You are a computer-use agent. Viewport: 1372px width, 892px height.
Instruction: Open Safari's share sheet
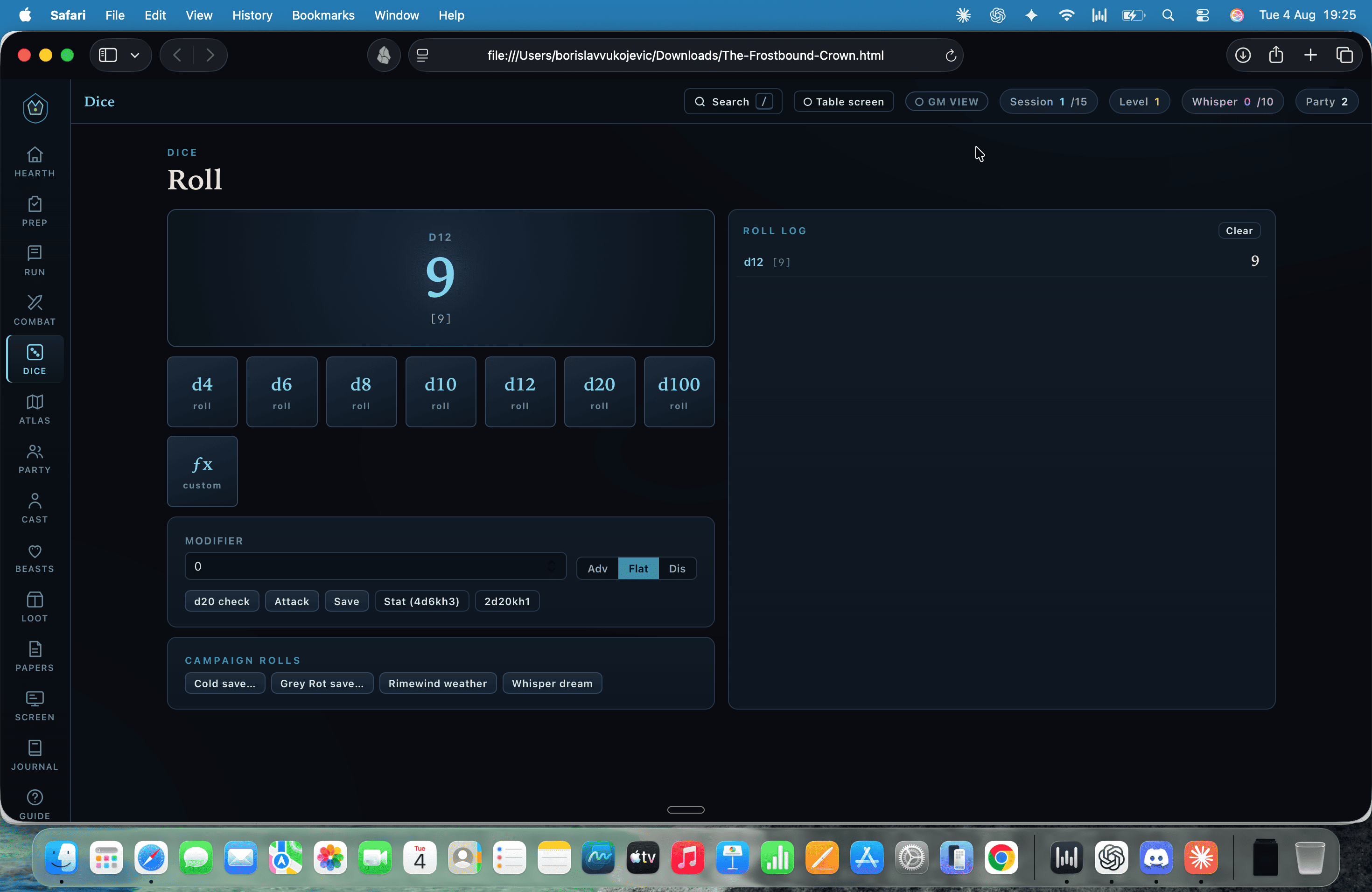pyautogui.click(x=1276, y=55)
